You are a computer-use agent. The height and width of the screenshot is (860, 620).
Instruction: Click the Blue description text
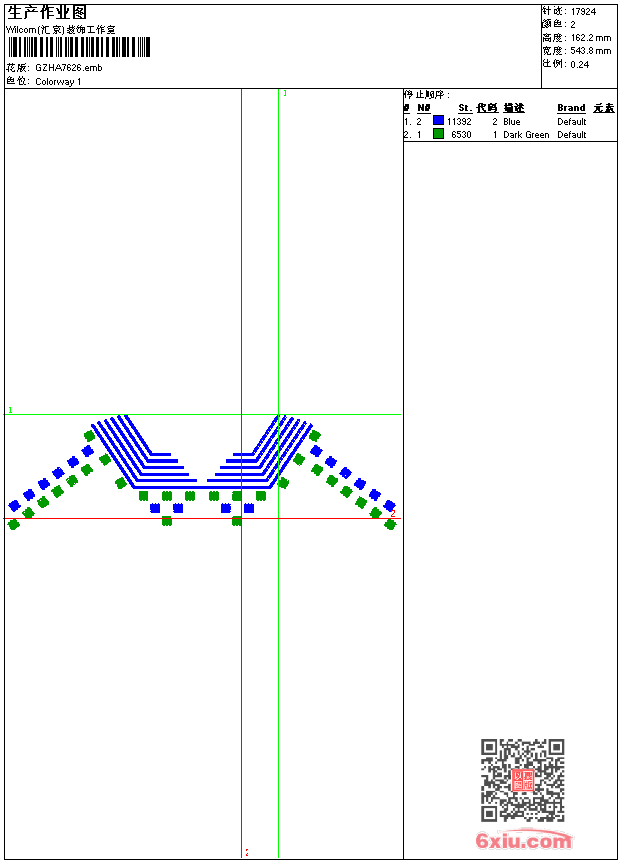click(512, 122)
